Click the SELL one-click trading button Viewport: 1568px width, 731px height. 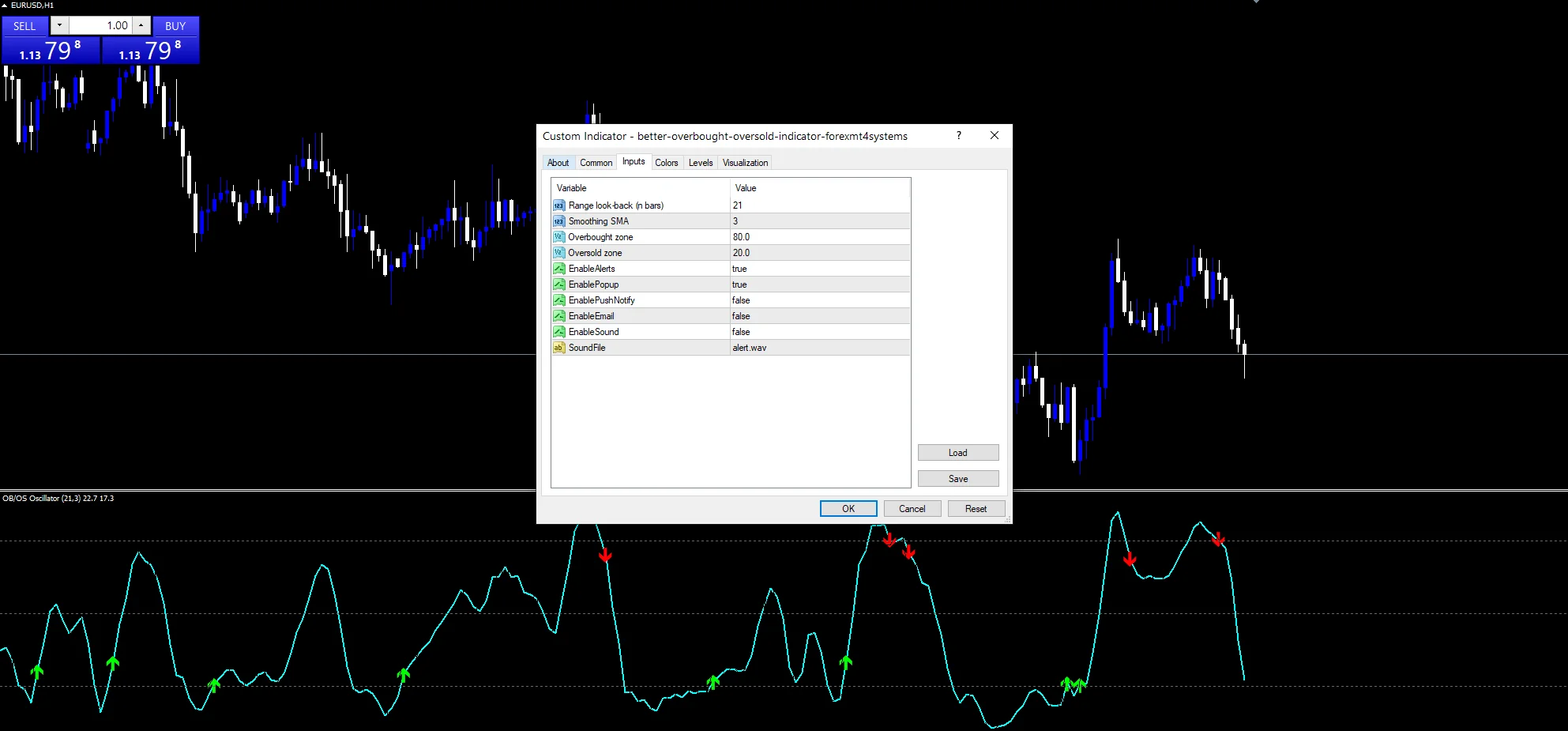coord(24,26)
